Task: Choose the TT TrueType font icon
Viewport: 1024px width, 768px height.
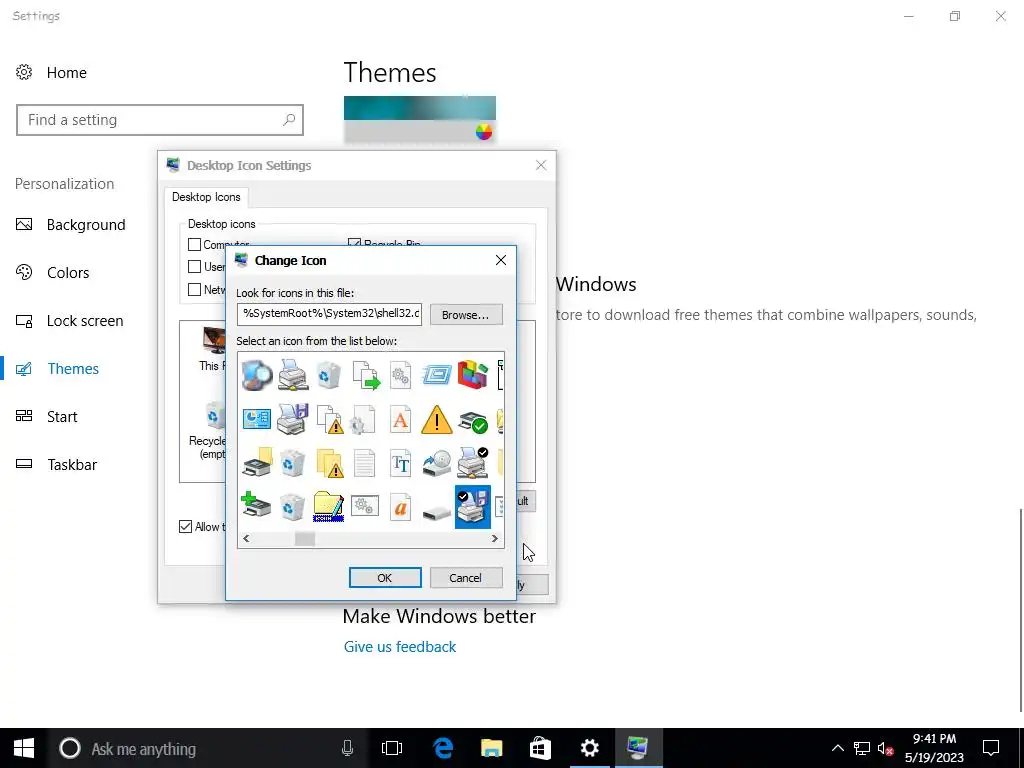Action: (400, 462)
